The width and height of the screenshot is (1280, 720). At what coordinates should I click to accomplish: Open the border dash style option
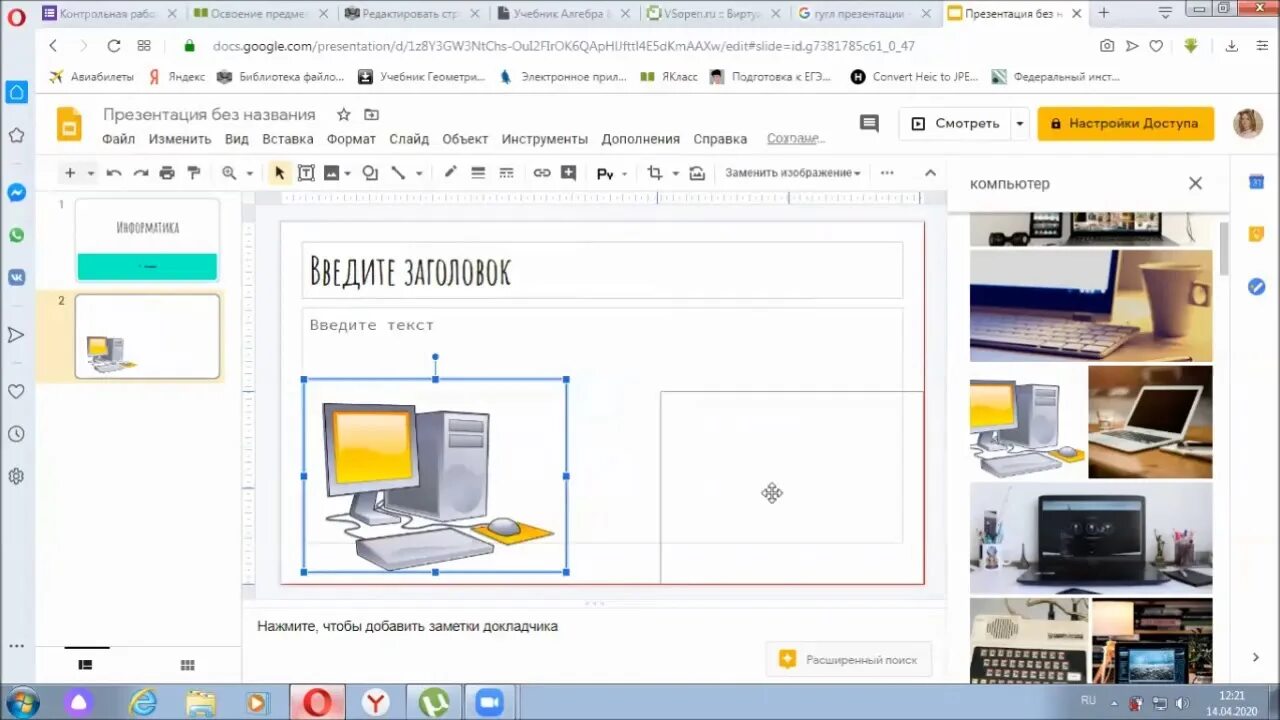(506, 173)
